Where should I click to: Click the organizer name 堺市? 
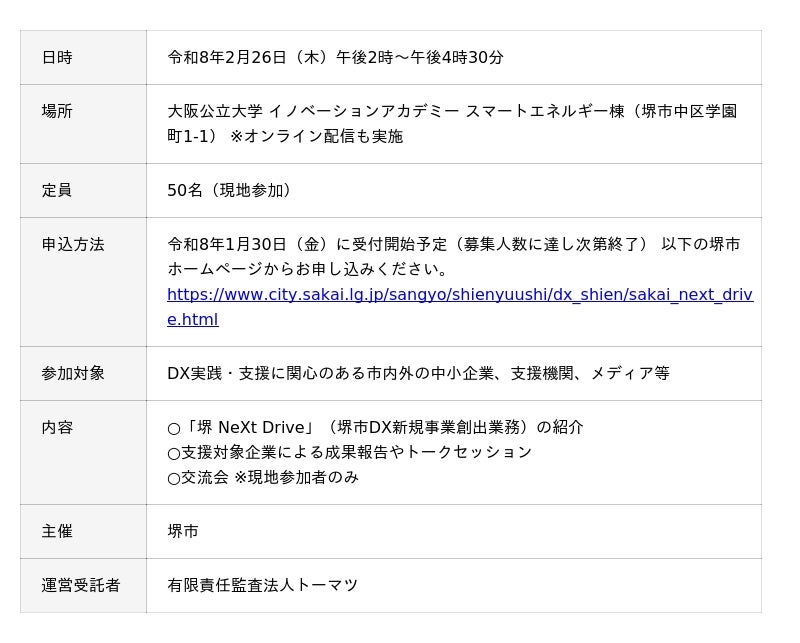tap(183, 531)
